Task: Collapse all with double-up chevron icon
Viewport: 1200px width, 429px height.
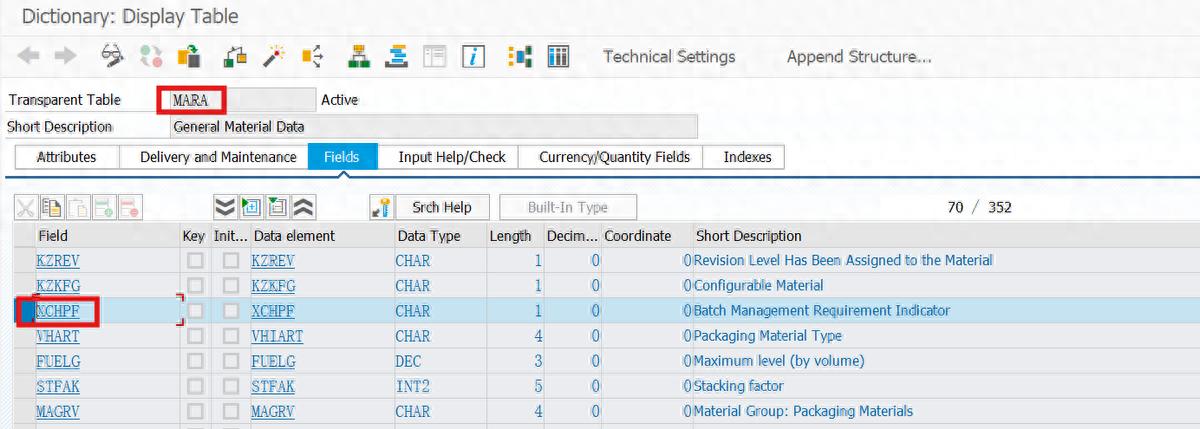Action: tap(303, 207)
